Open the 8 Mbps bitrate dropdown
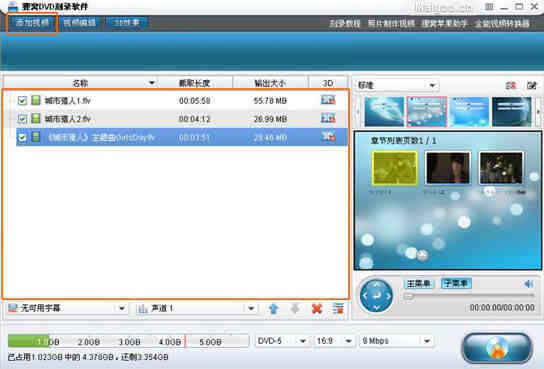The image size is (544, 369). pos(396,341)
